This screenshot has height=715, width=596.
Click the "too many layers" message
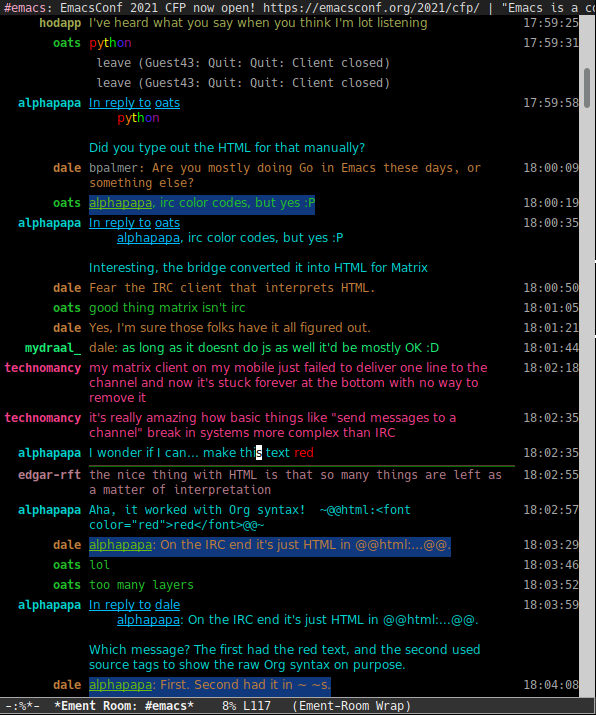[x=141, y=585]
